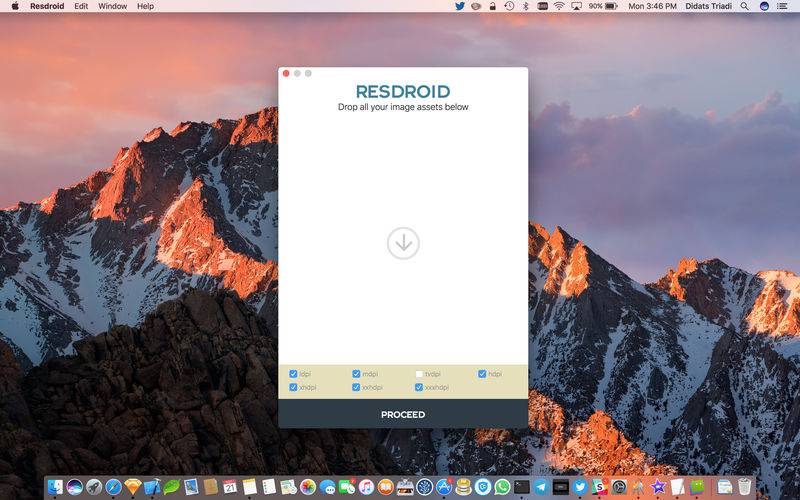Open the green leaf app in Dock

171,487
